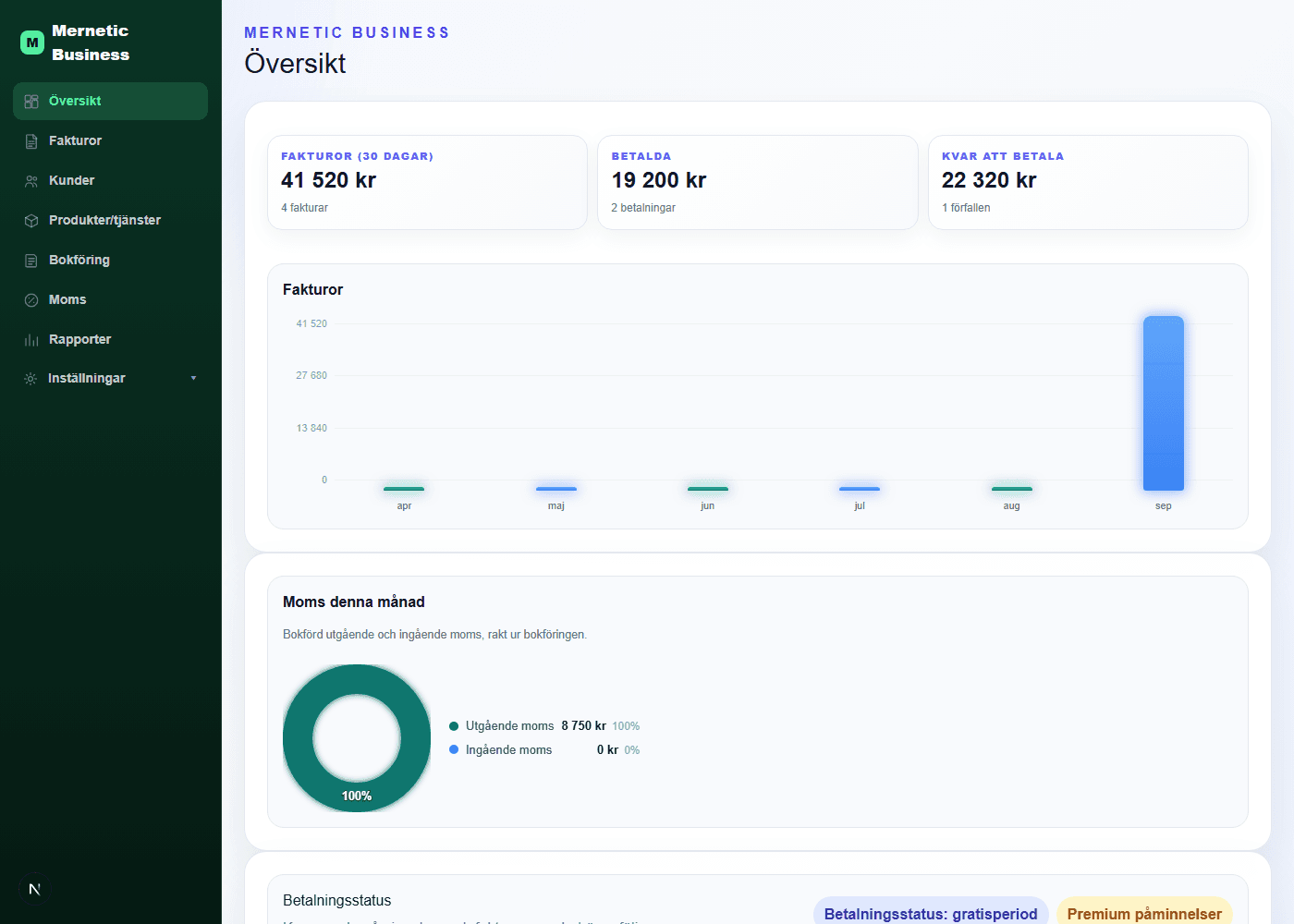Click the "4 fakturar" text
Viewport: 1294px width, 924px height.
304,208
